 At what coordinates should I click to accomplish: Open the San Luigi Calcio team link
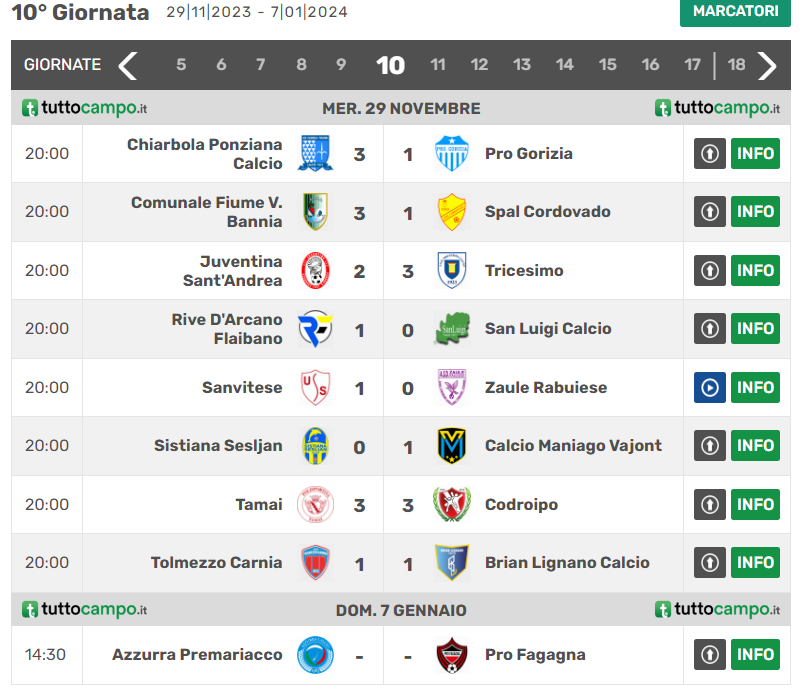point(548,329)
